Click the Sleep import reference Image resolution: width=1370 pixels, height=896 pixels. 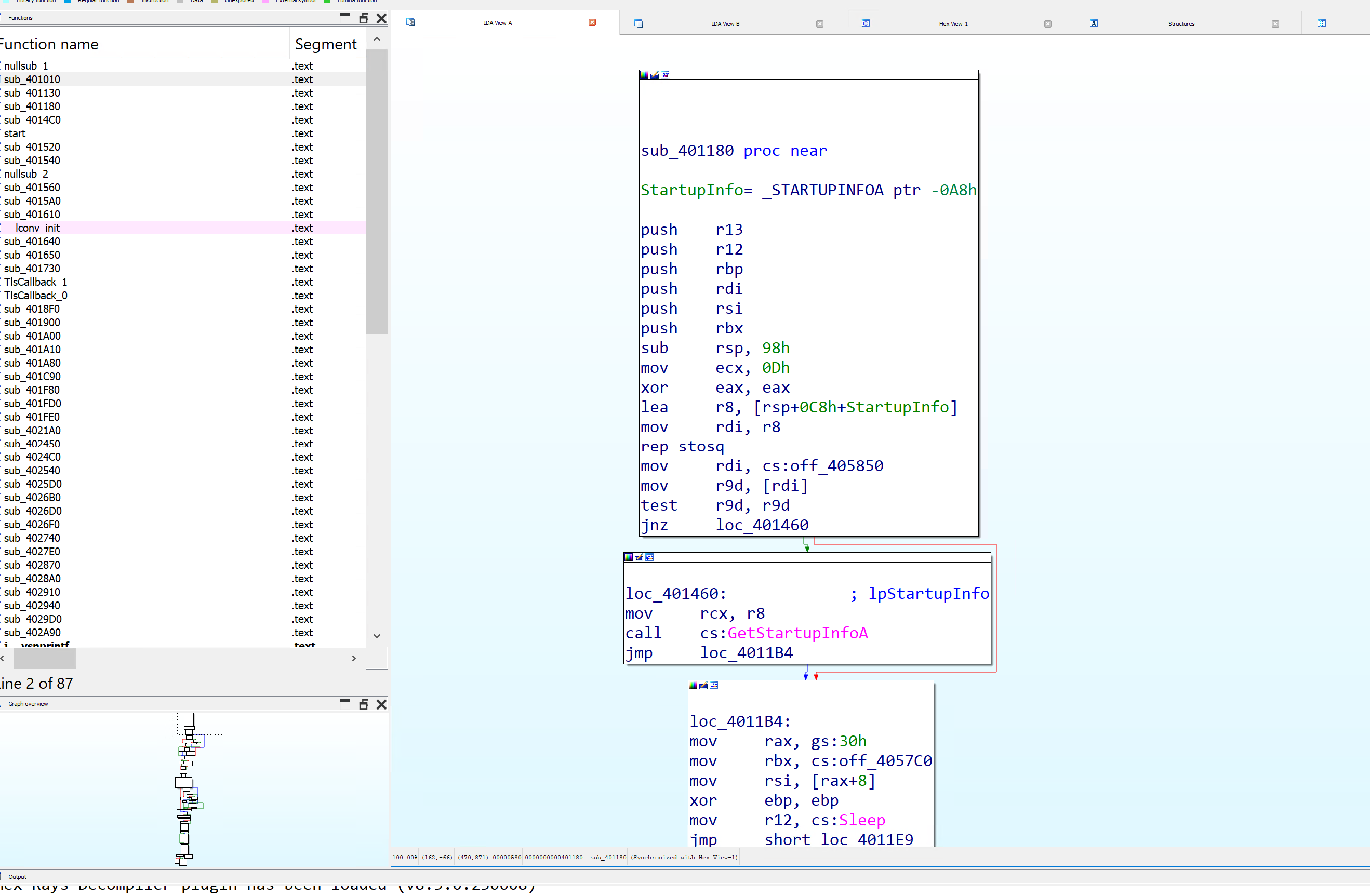(862, 820)
